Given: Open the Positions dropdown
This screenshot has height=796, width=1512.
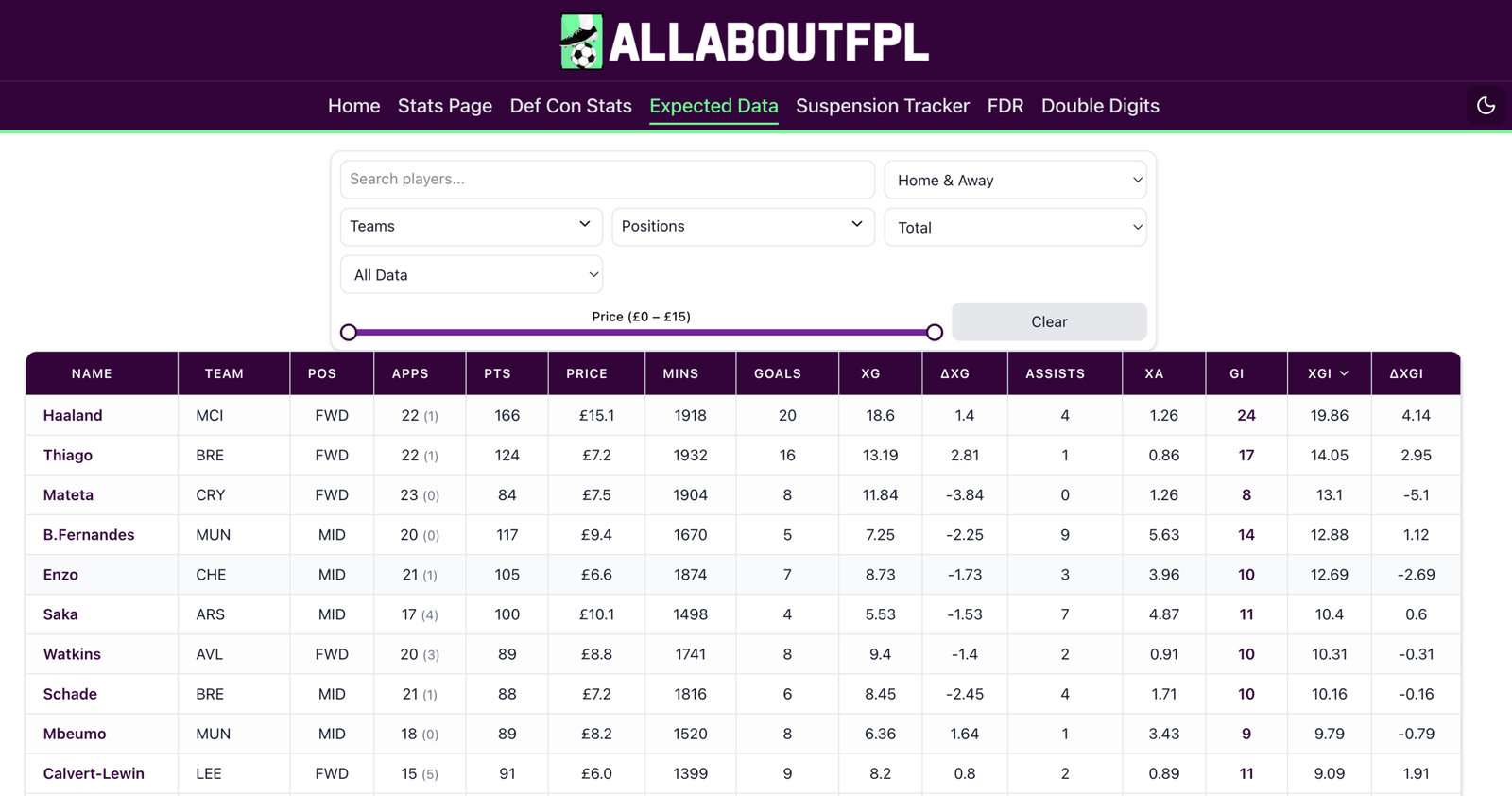Looking at the screenshot, I should click(x=743, y=226).
